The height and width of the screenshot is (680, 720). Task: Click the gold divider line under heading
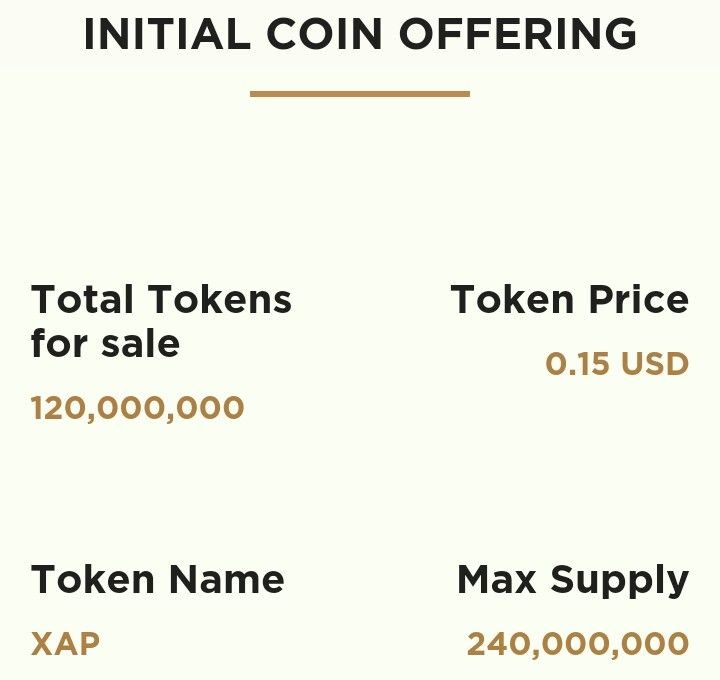360,94
